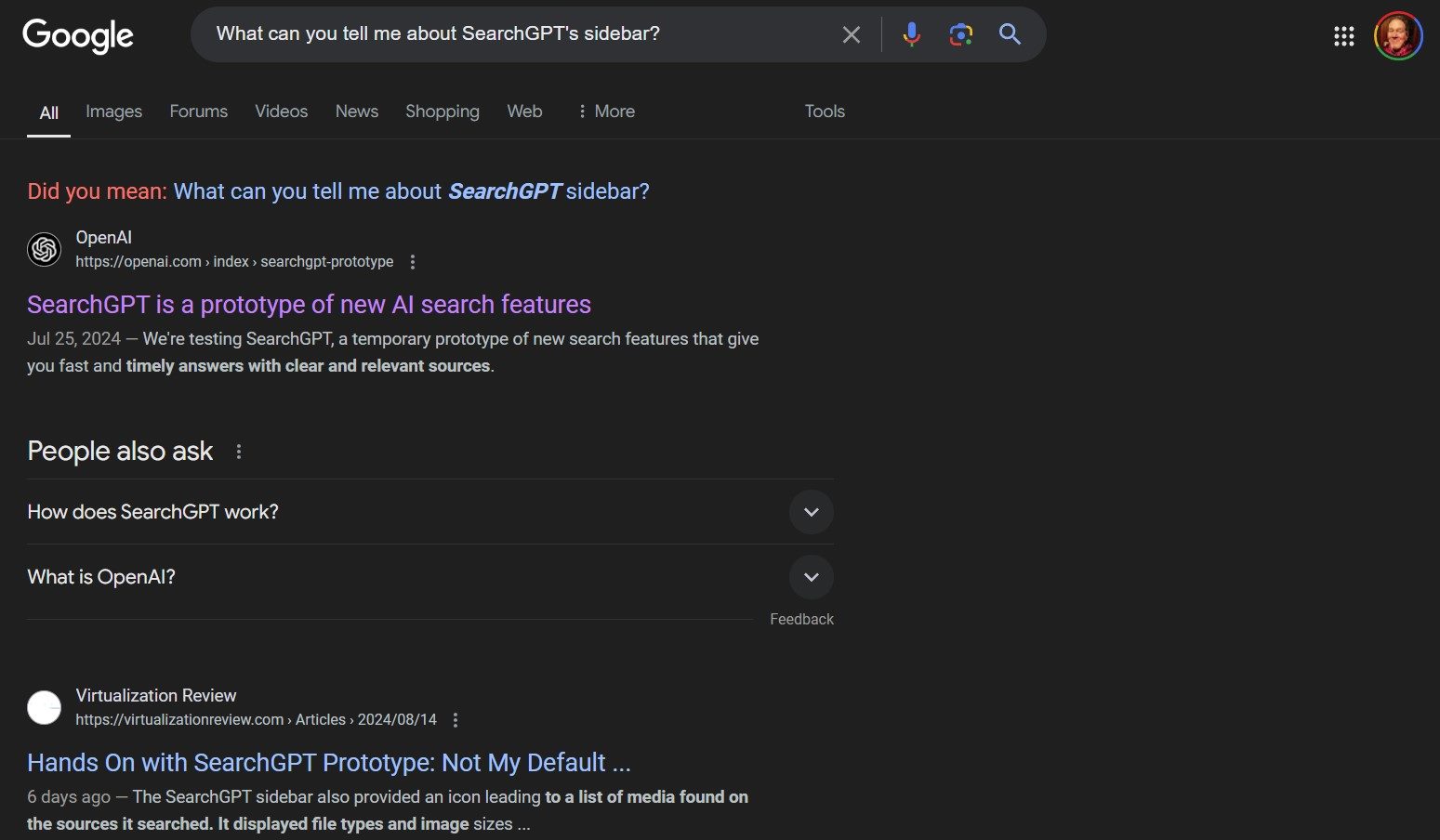The image size is (1440, 840).
Task: Select the All results tab
Action: click(48, 112)
